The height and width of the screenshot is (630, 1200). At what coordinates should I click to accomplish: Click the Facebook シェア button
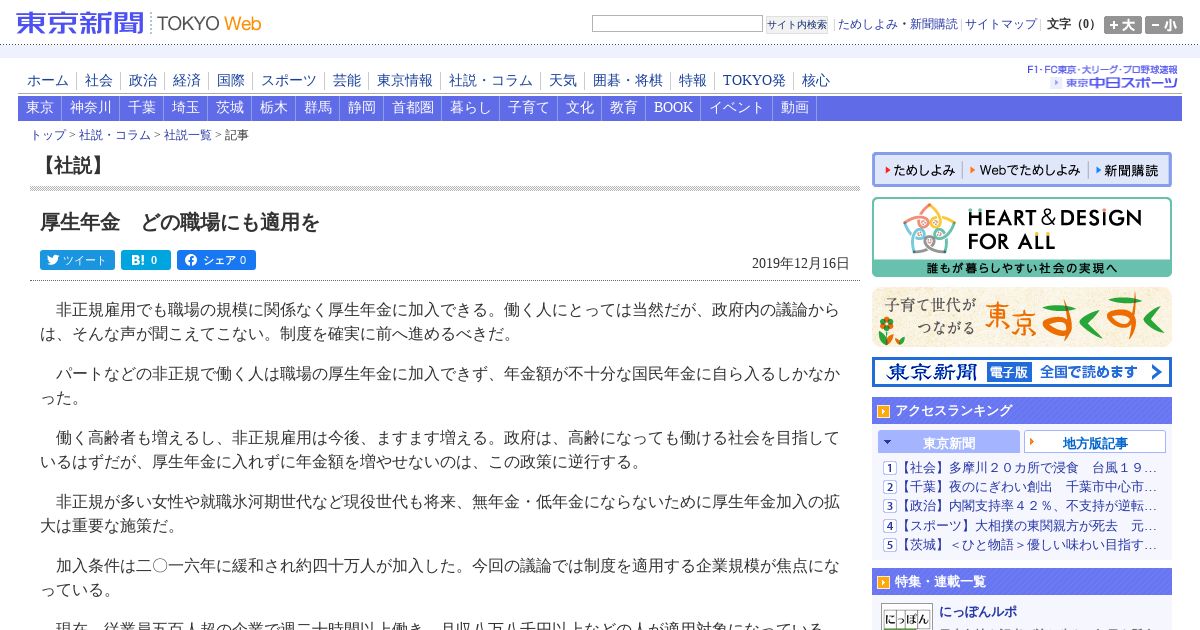[x=216, y=260]
